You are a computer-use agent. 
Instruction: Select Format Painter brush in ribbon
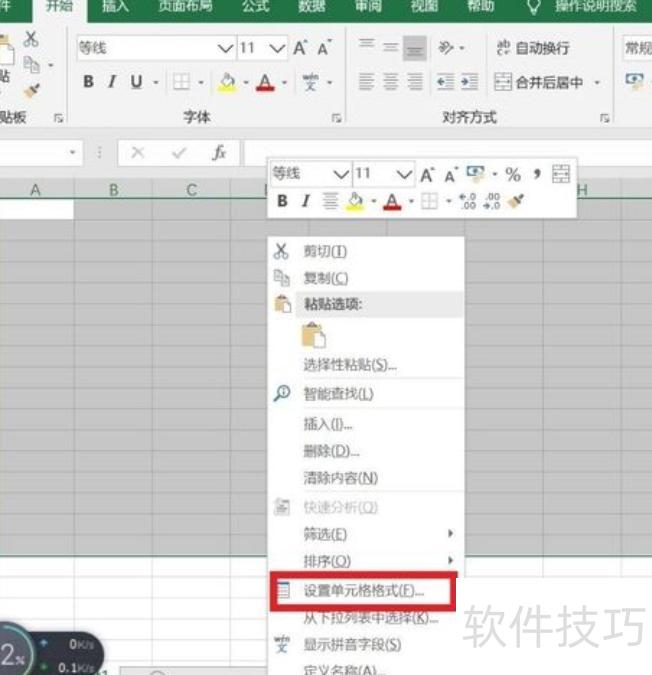(x=31, y=91)
